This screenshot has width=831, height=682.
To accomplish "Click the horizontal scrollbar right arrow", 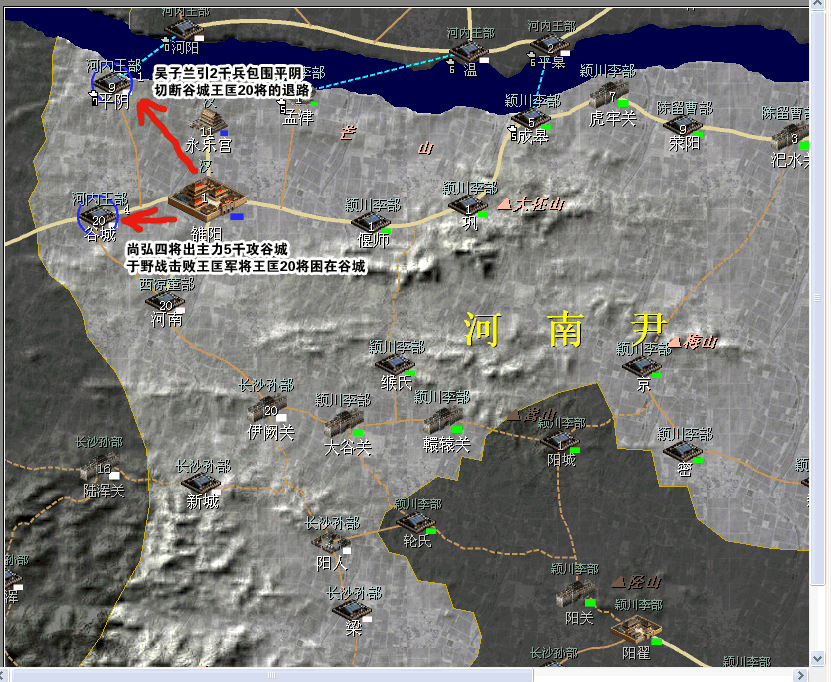I will click(802, 675).
